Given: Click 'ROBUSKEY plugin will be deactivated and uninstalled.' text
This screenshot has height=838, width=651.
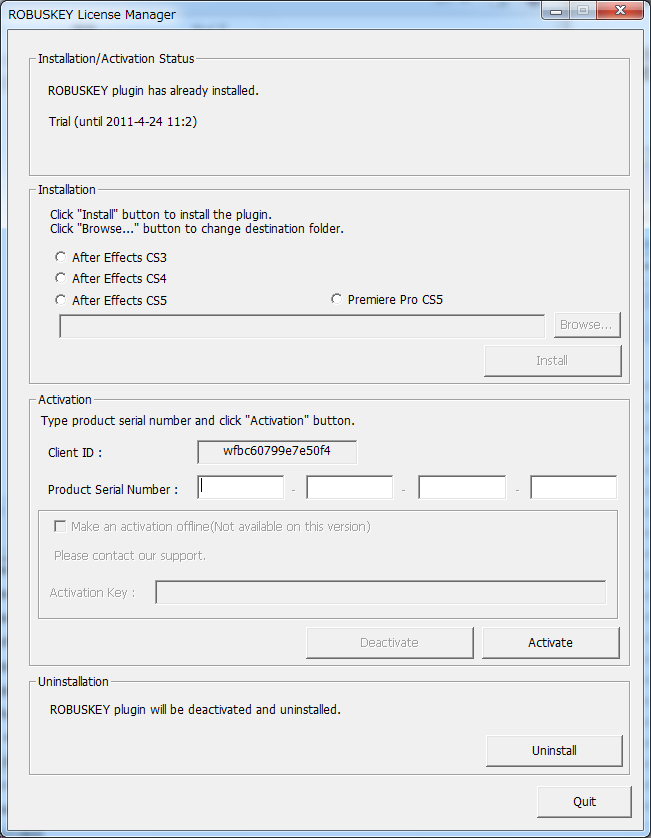Looking at the screenshot, I should [195, 710].
